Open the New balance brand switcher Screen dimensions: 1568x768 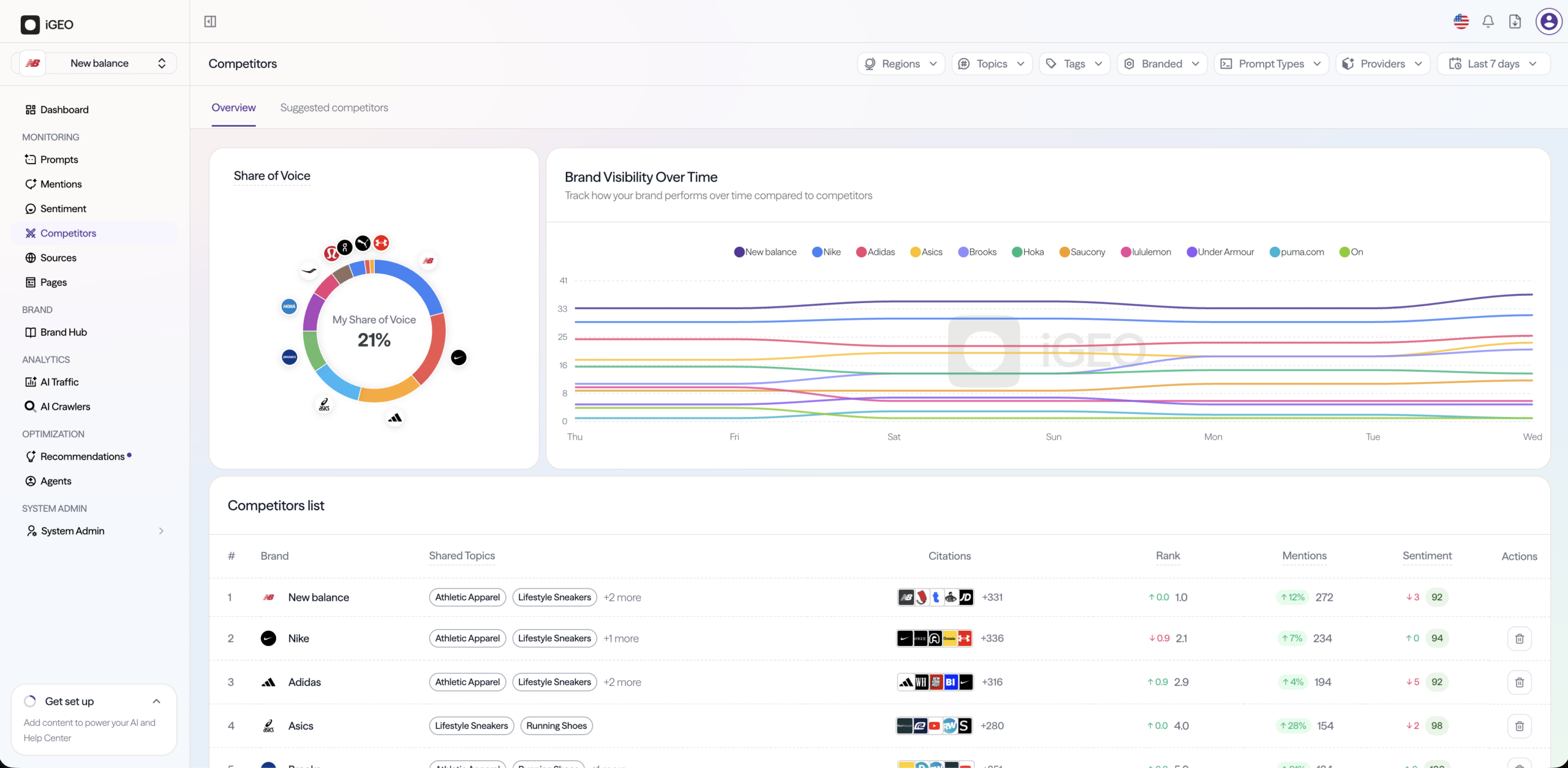click(x=94, y=63)
